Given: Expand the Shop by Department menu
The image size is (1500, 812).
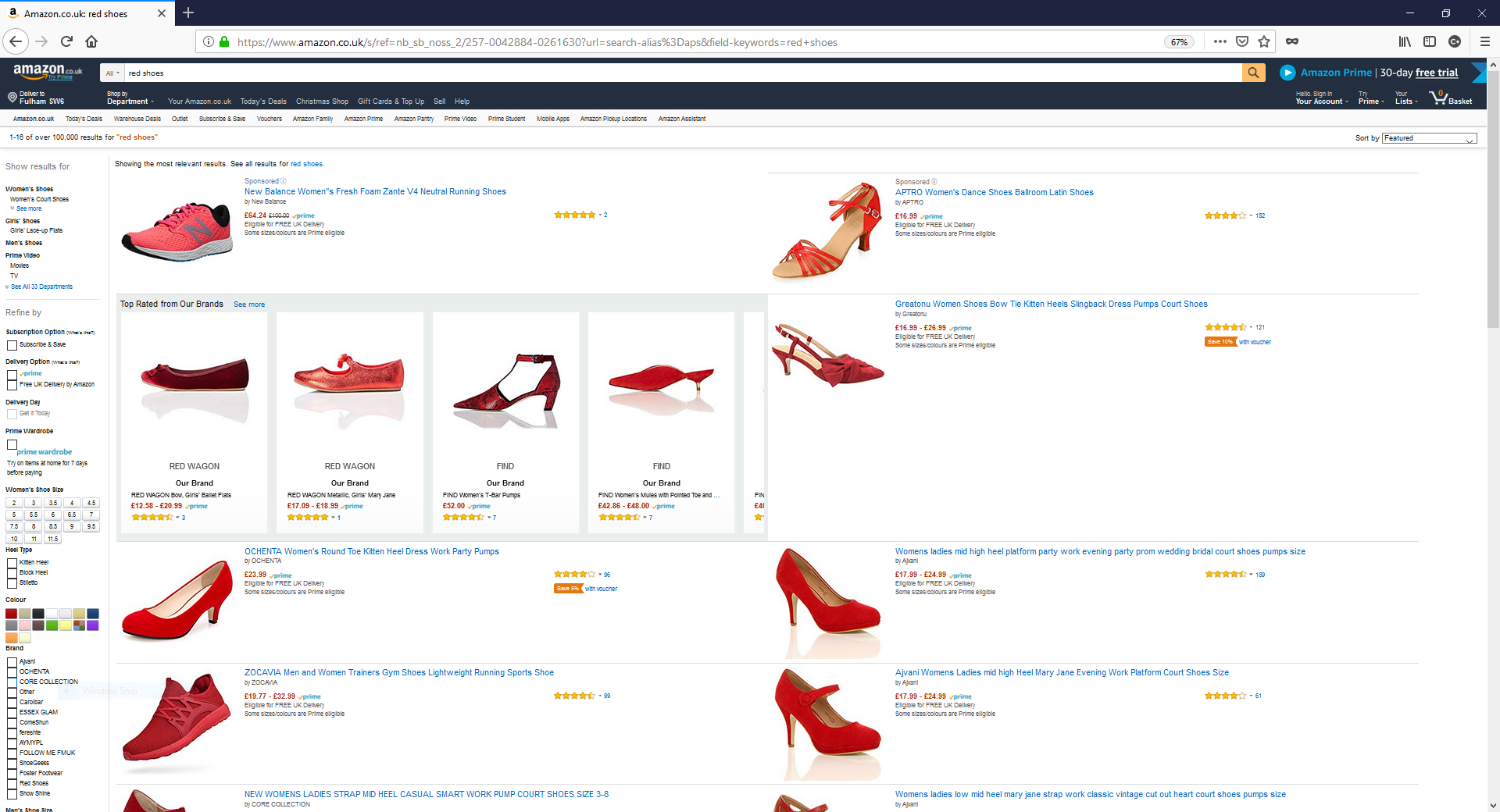Looking at the screenshot, I should click(130, 98).
